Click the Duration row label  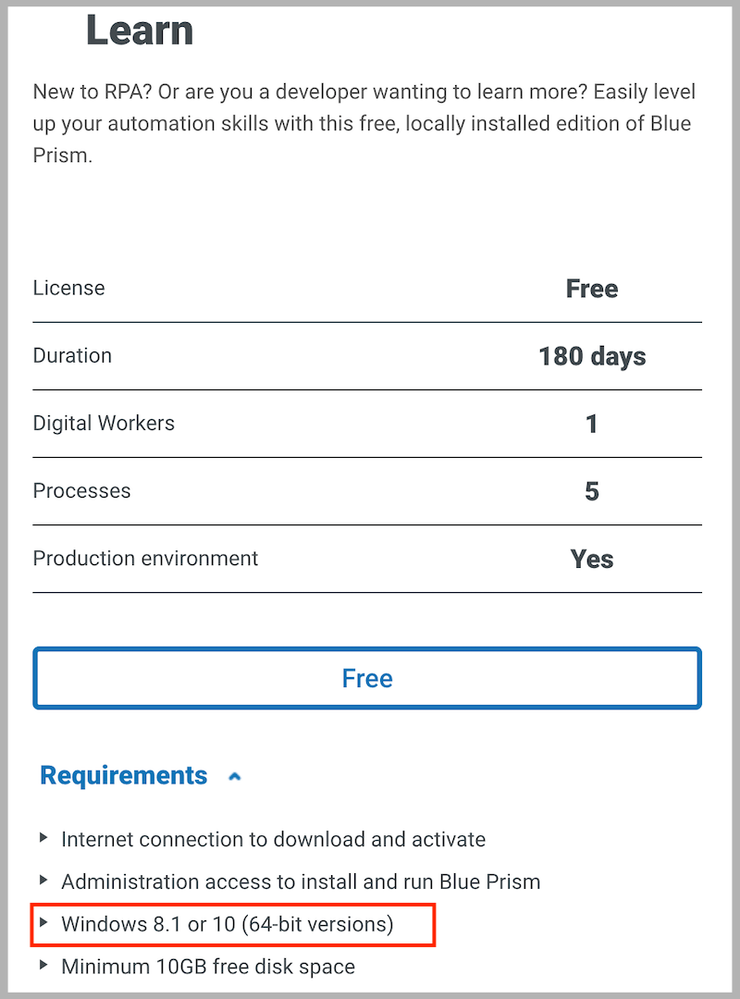tap(72, 356)
